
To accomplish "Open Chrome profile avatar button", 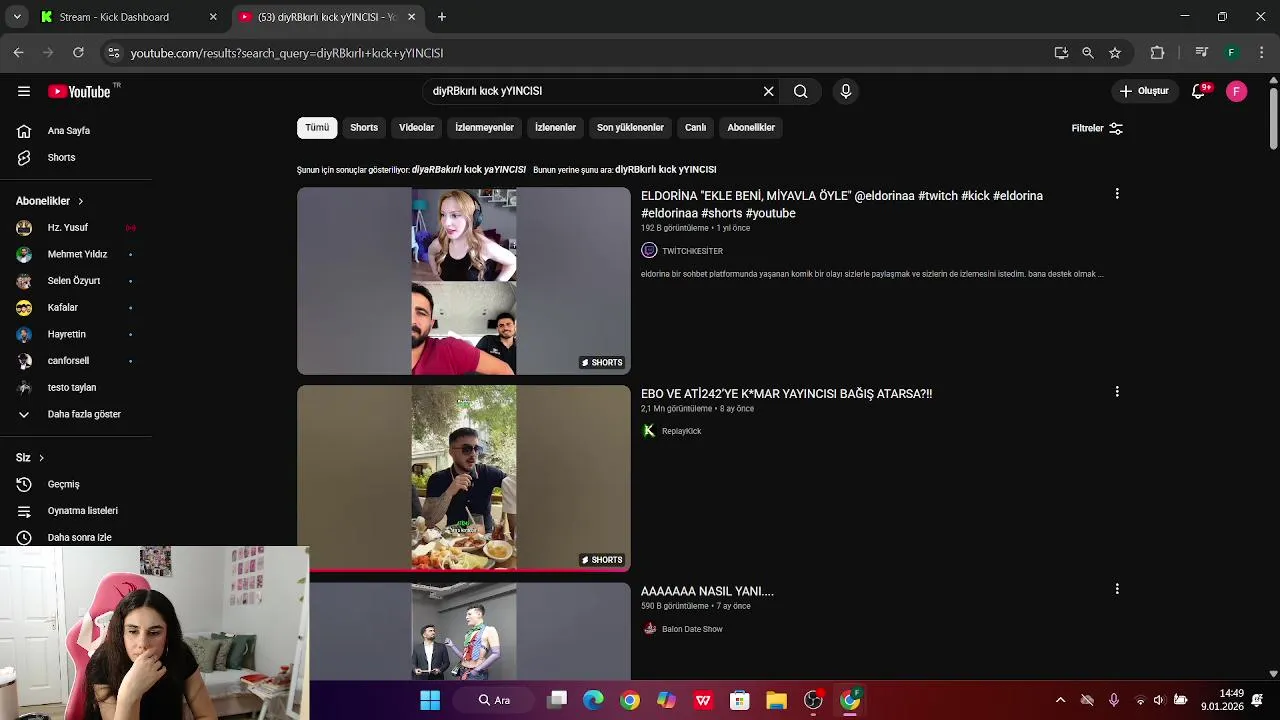I will (x=1232, y=53).
